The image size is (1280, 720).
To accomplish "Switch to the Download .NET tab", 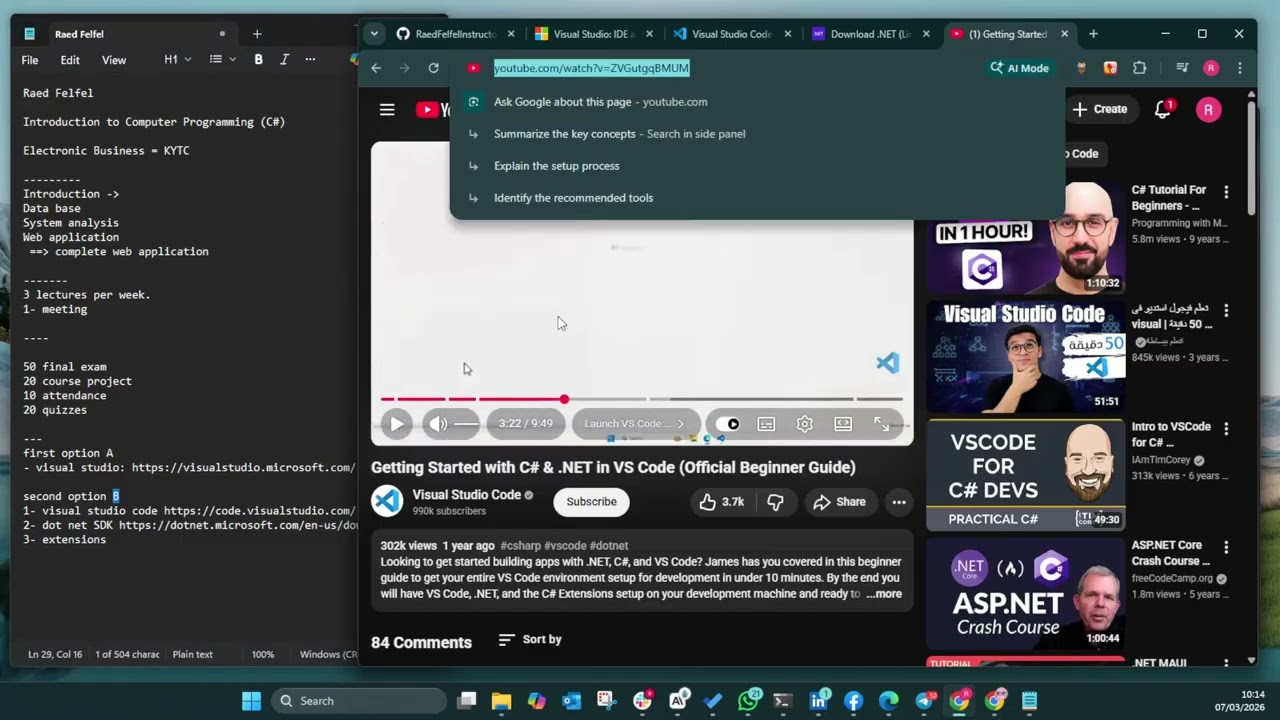I will point(871,34).
